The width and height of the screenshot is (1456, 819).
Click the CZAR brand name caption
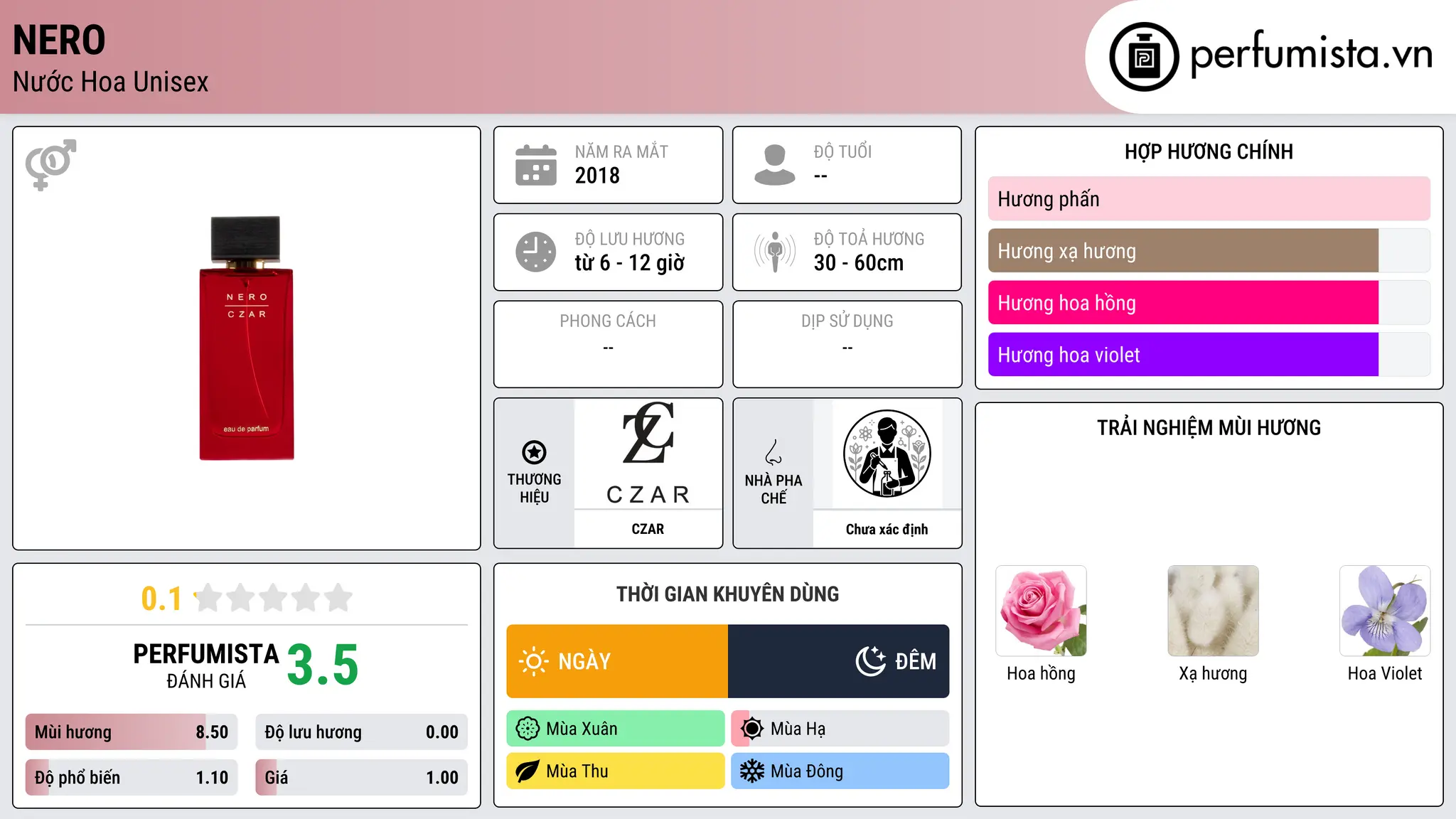coord(648,529)
